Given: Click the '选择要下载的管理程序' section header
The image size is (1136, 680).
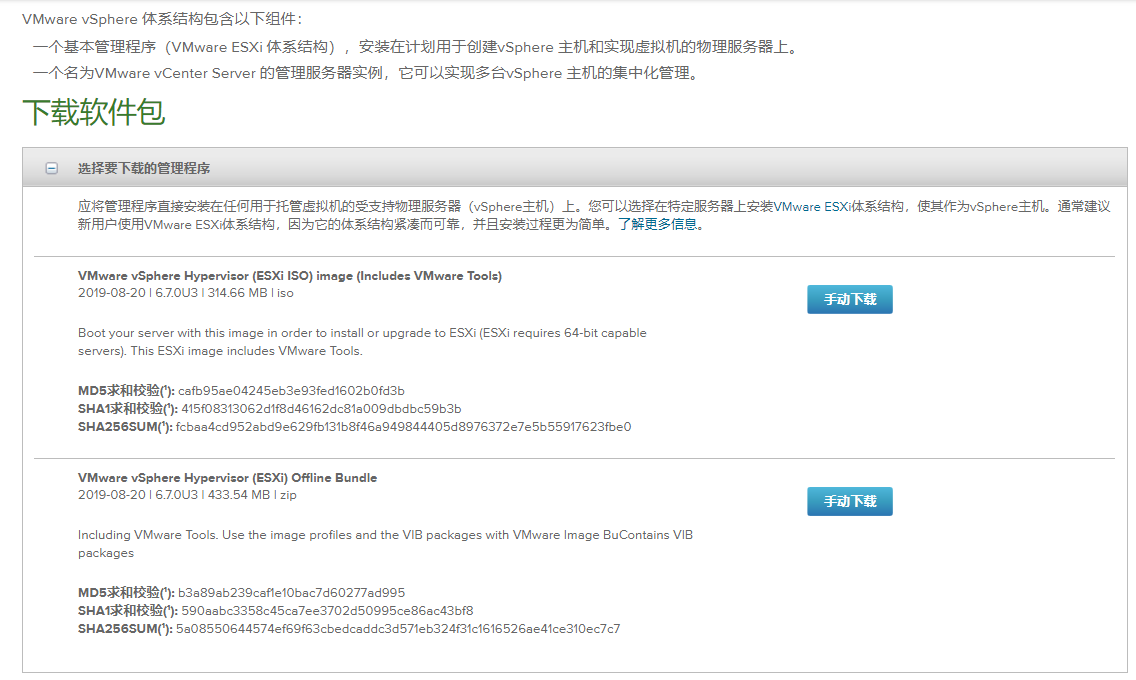Looking at the screenshot, I should [x=144, y=169].
